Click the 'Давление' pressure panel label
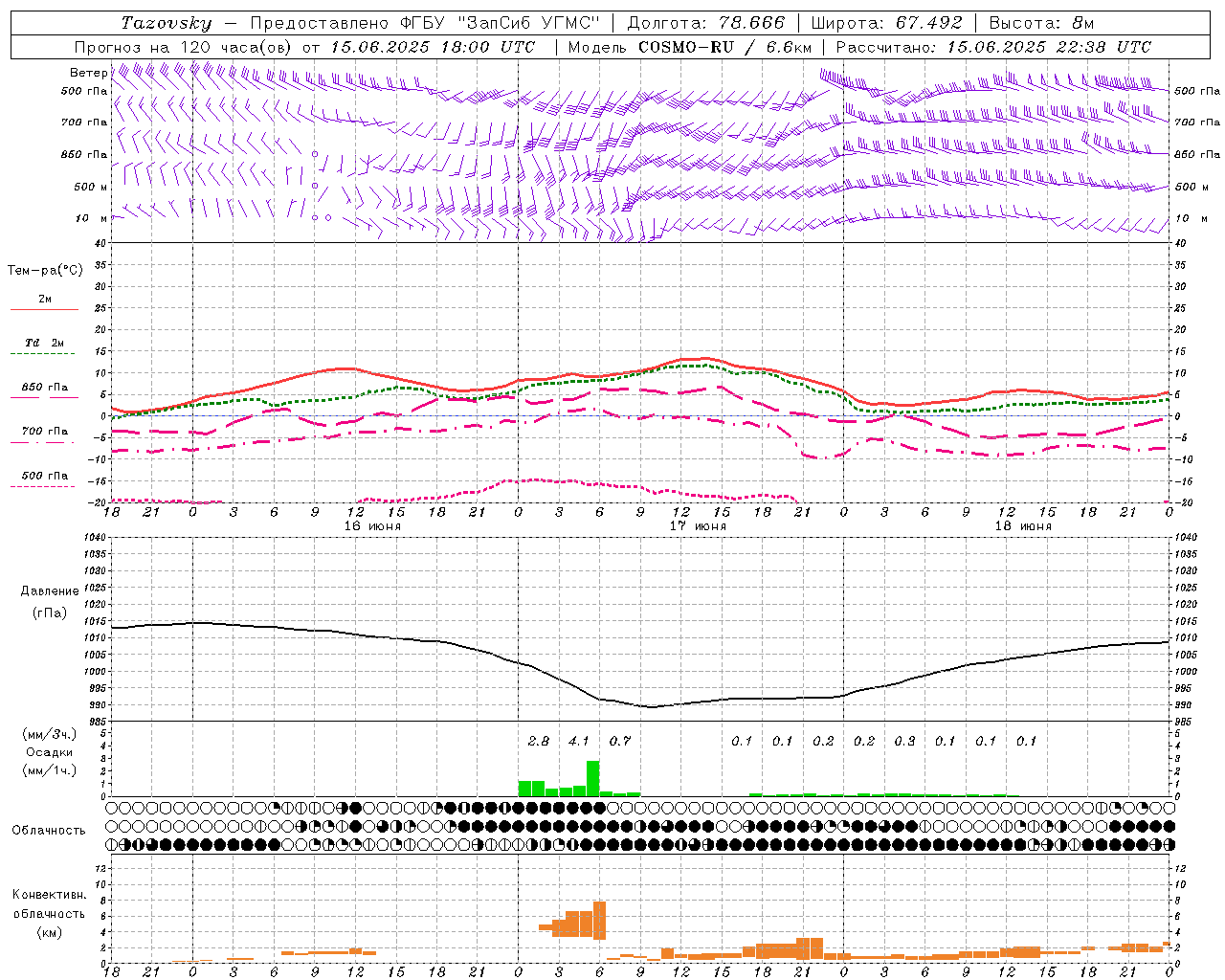 coord(49,591)
